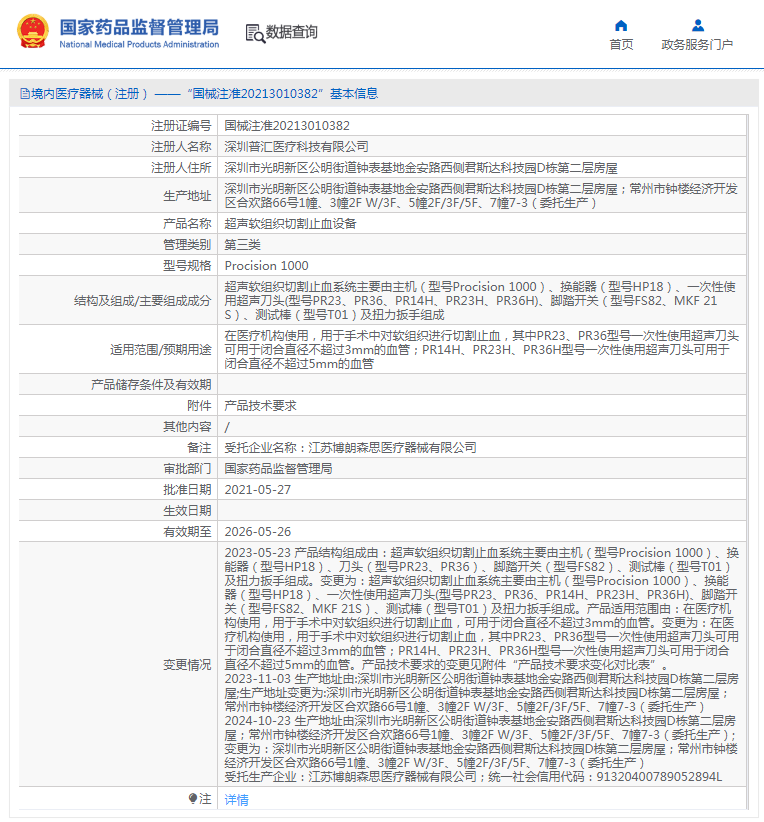The width and height of the screenshot is (764, 822).
Task: Select the 产品名称 label cell
Action: click(119, 224)
